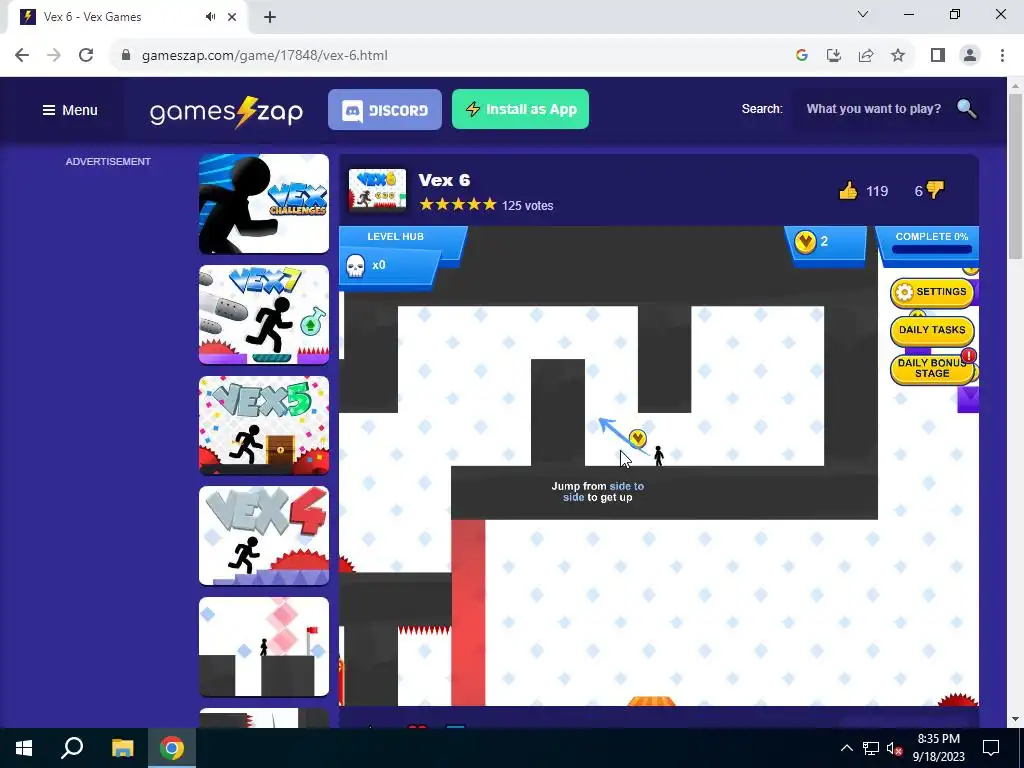
Task: Open the game SETTINGS button
Action: tap(932, 292)
